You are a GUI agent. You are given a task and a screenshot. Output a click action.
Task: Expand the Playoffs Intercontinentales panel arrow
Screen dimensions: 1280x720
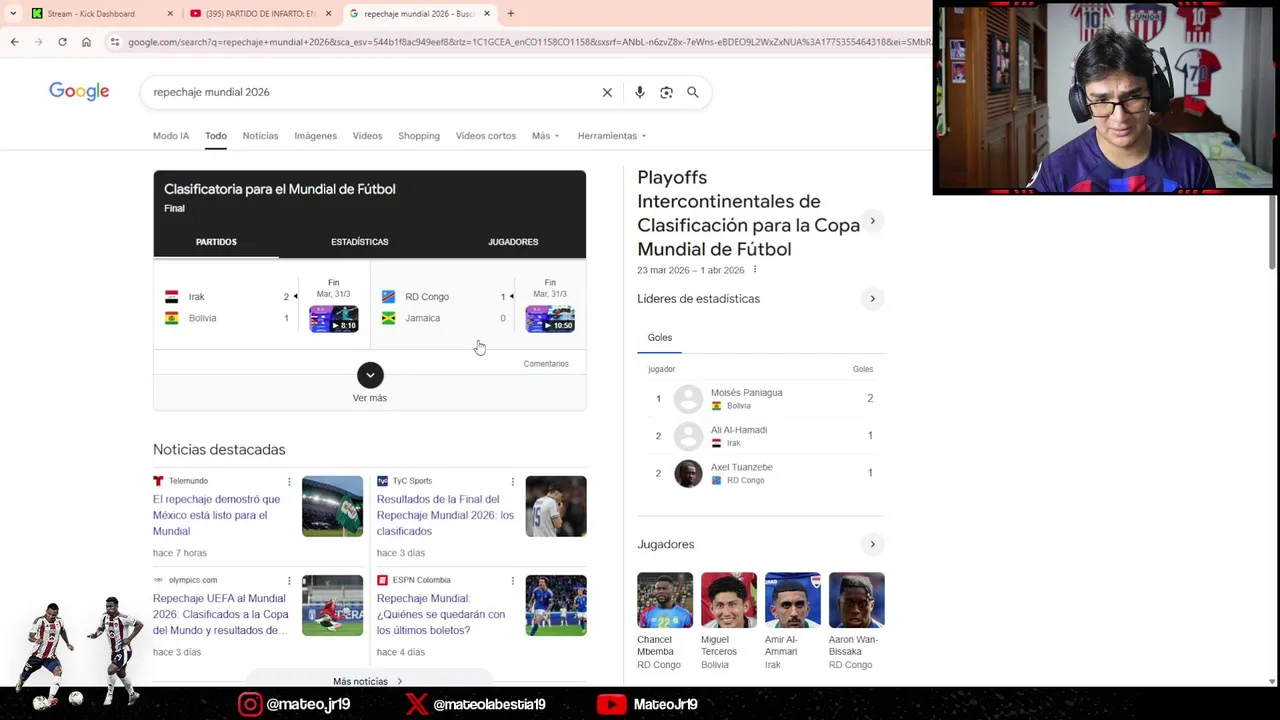(872, 221)
